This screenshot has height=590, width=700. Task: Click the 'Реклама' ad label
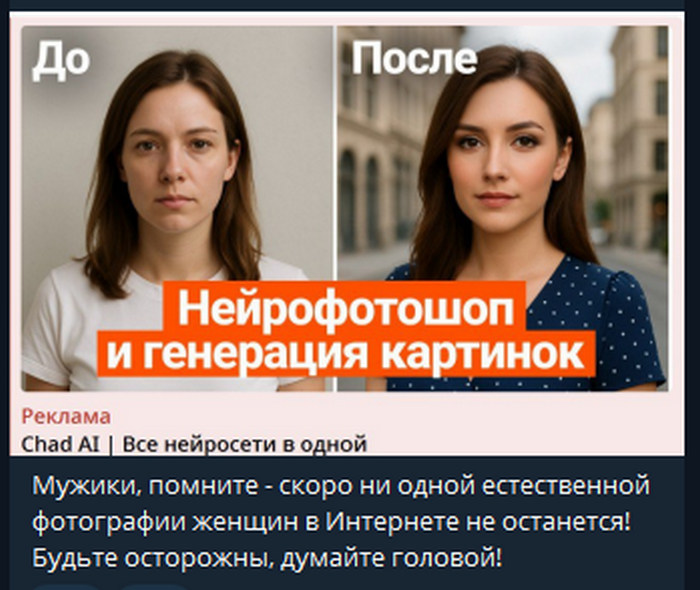(66, 416)
